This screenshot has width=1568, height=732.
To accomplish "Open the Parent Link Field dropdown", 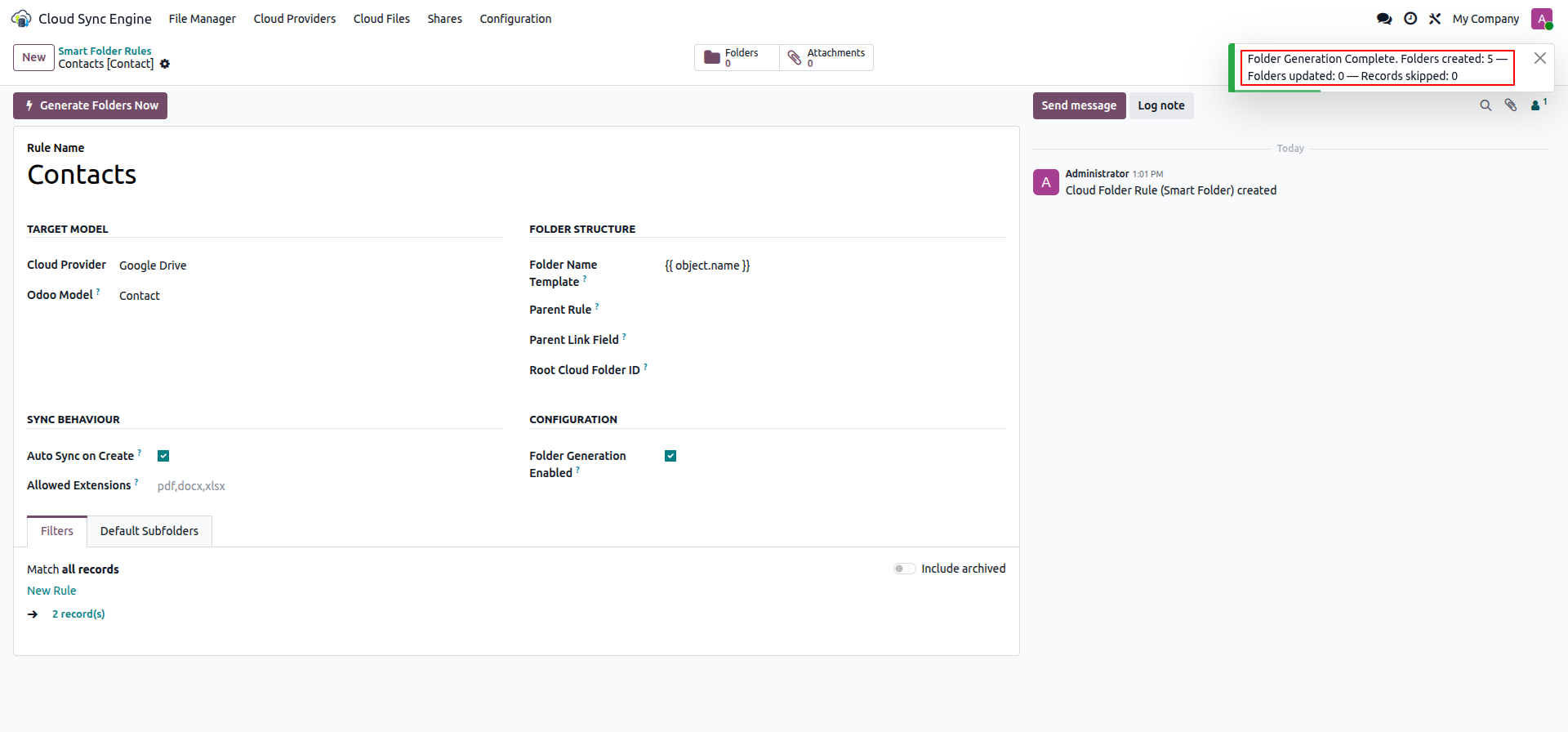I will click(835, 340).
